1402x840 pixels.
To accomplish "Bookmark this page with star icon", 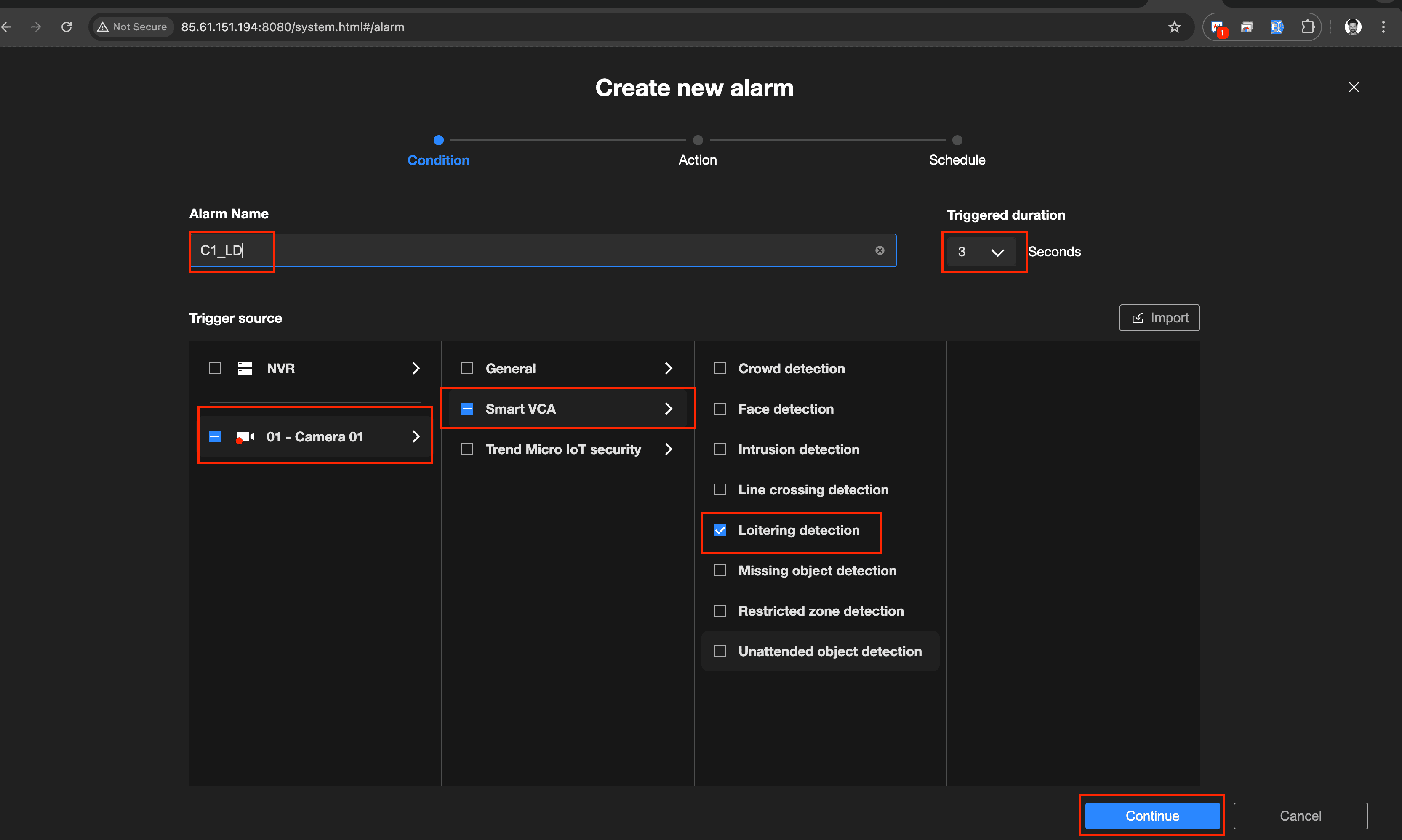I will [x=1174, y=27].
